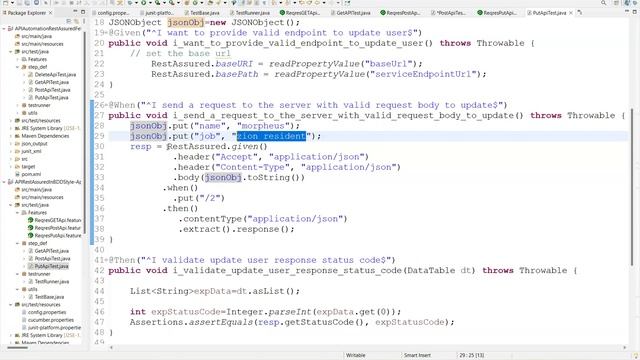Image resolution: width=640 pixels, height=360 pixels.
Task: Minimize the editor area
Action: click(x=627, y=11)
